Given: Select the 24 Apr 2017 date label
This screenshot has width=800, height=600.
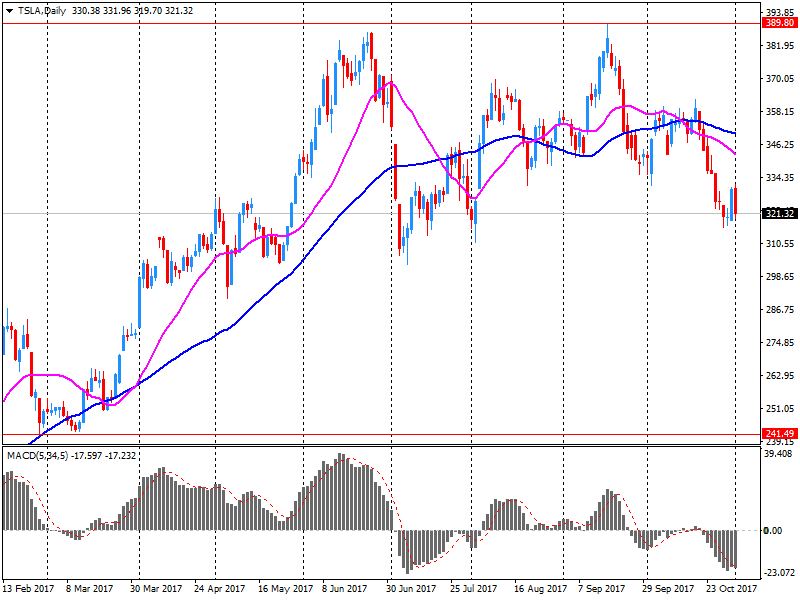Looking at the screenshot, I should point(219,588).
